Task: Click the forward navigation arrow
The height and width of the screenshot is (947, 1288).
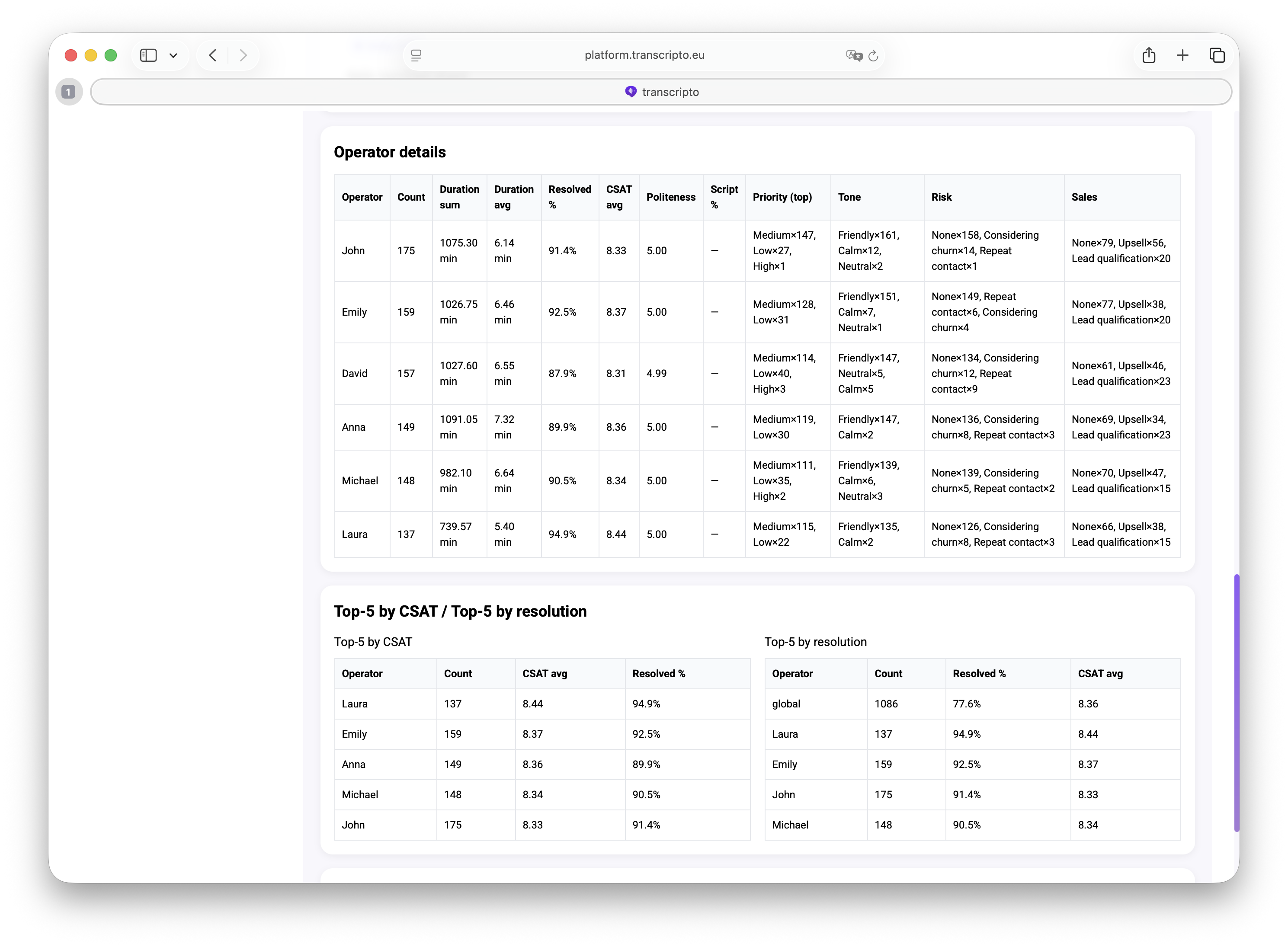Action: 243,55
